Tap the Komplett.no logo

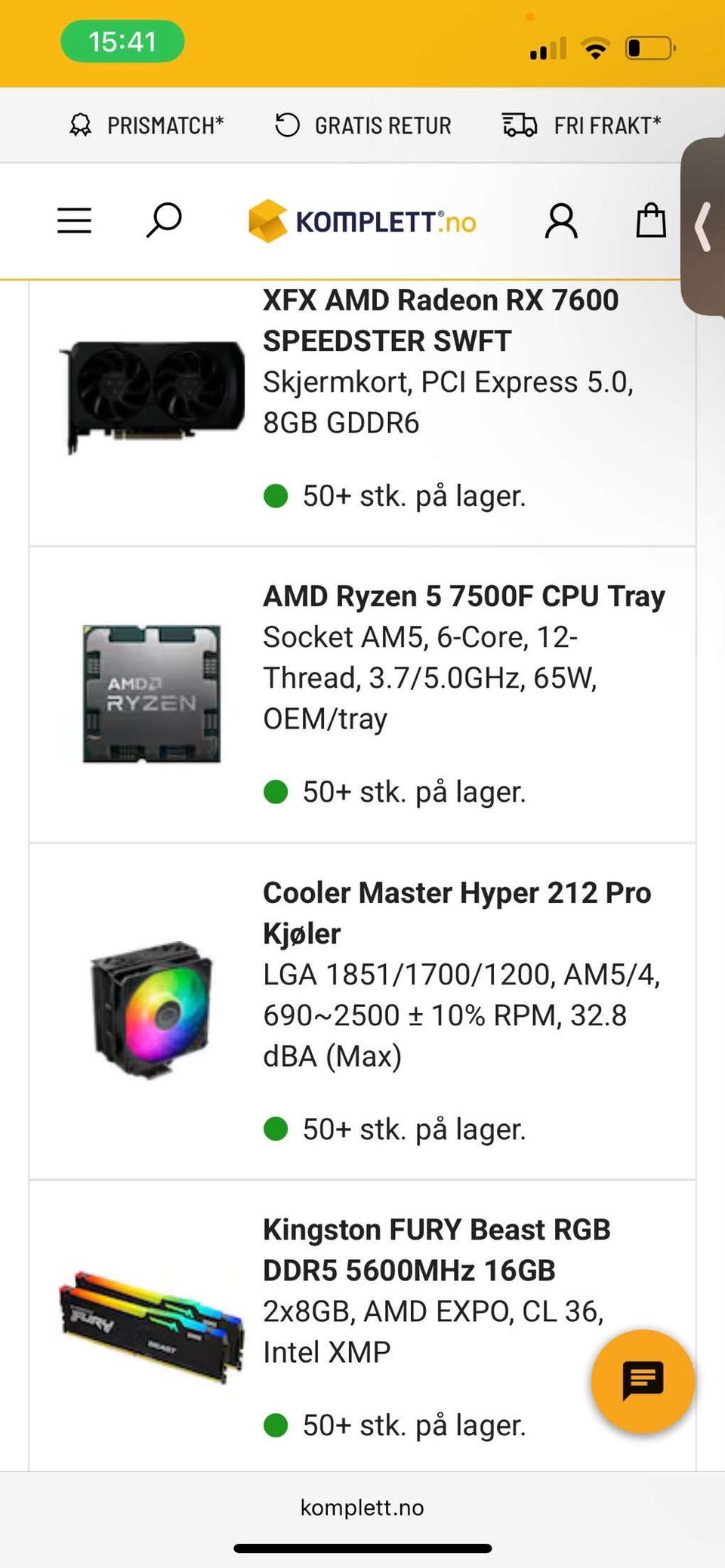click(362, 221)
